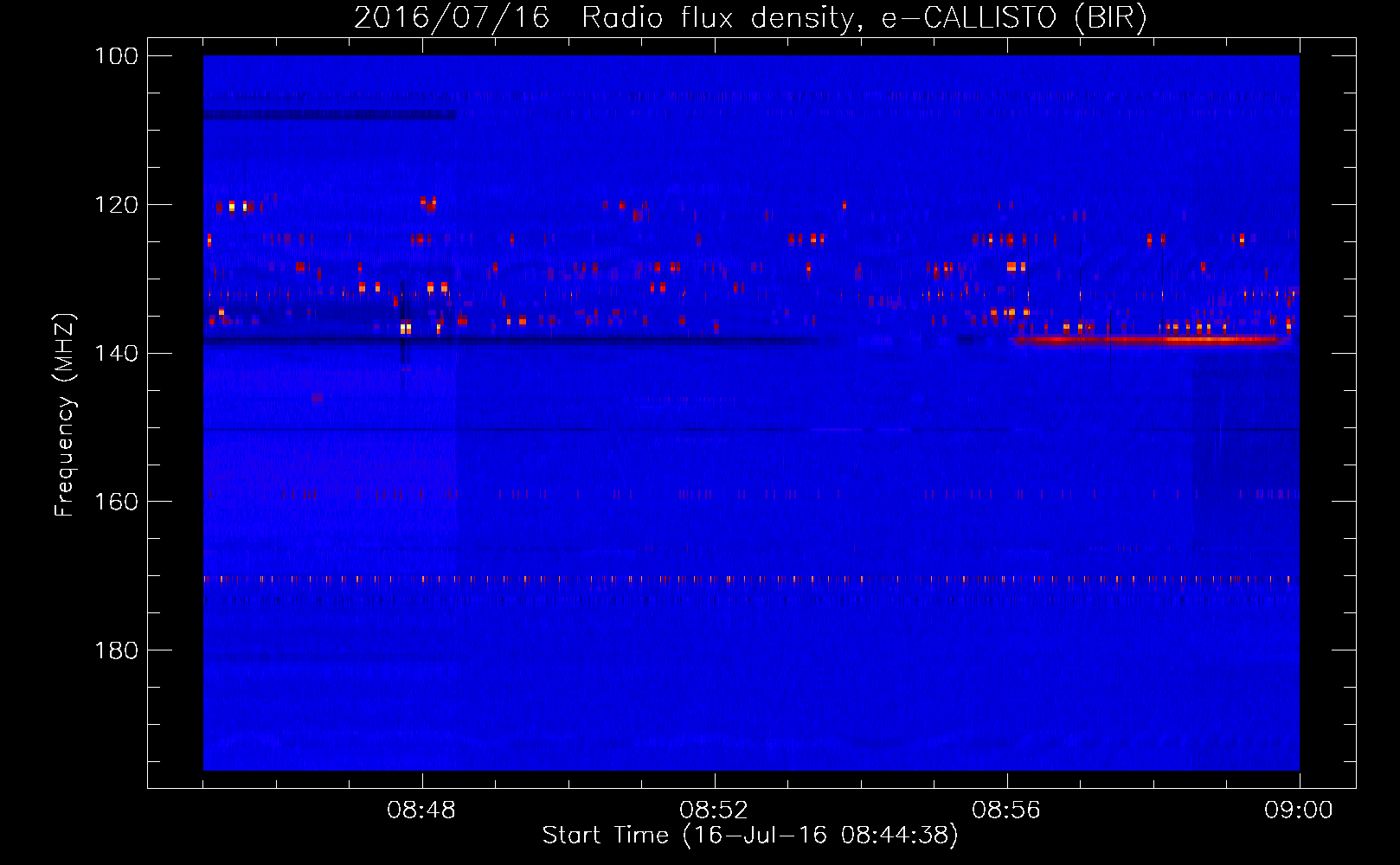Click the 08:48 time tick label
Screen dimensions: 1400x865
click(x=421, y=811)
